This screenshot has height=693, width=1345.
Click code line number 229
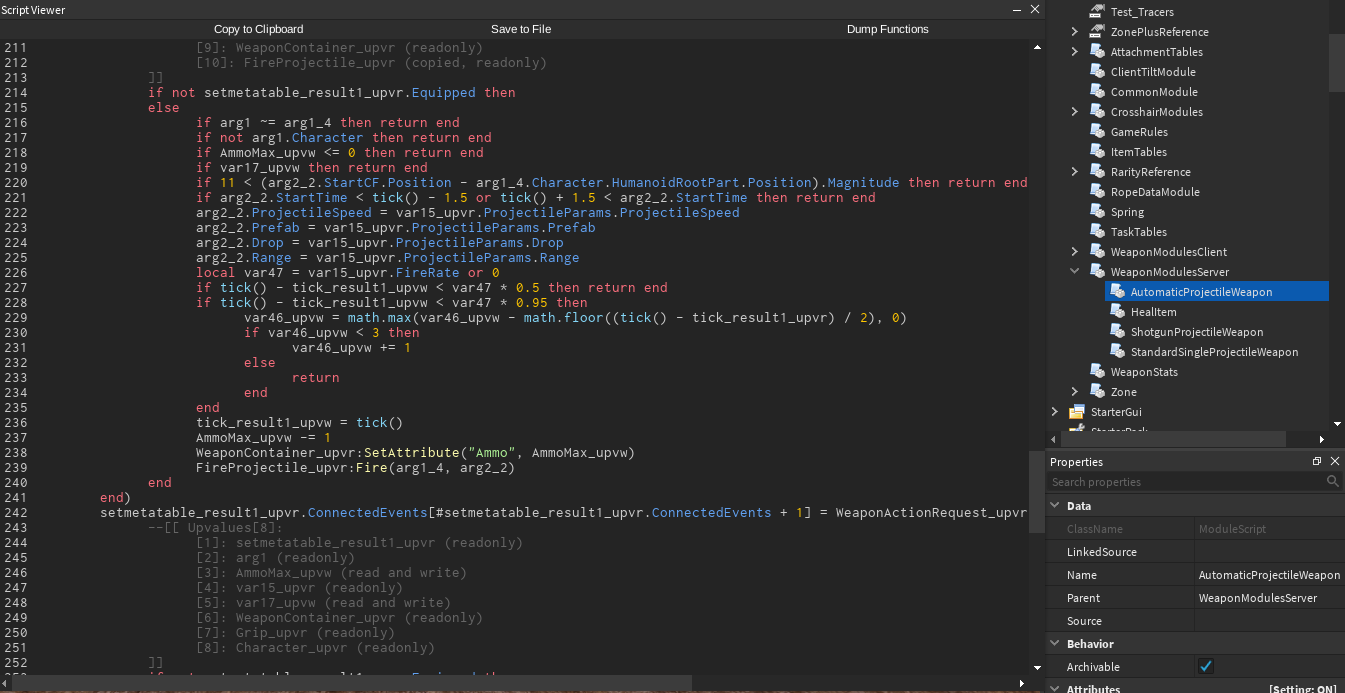click(x=15, y=318)
